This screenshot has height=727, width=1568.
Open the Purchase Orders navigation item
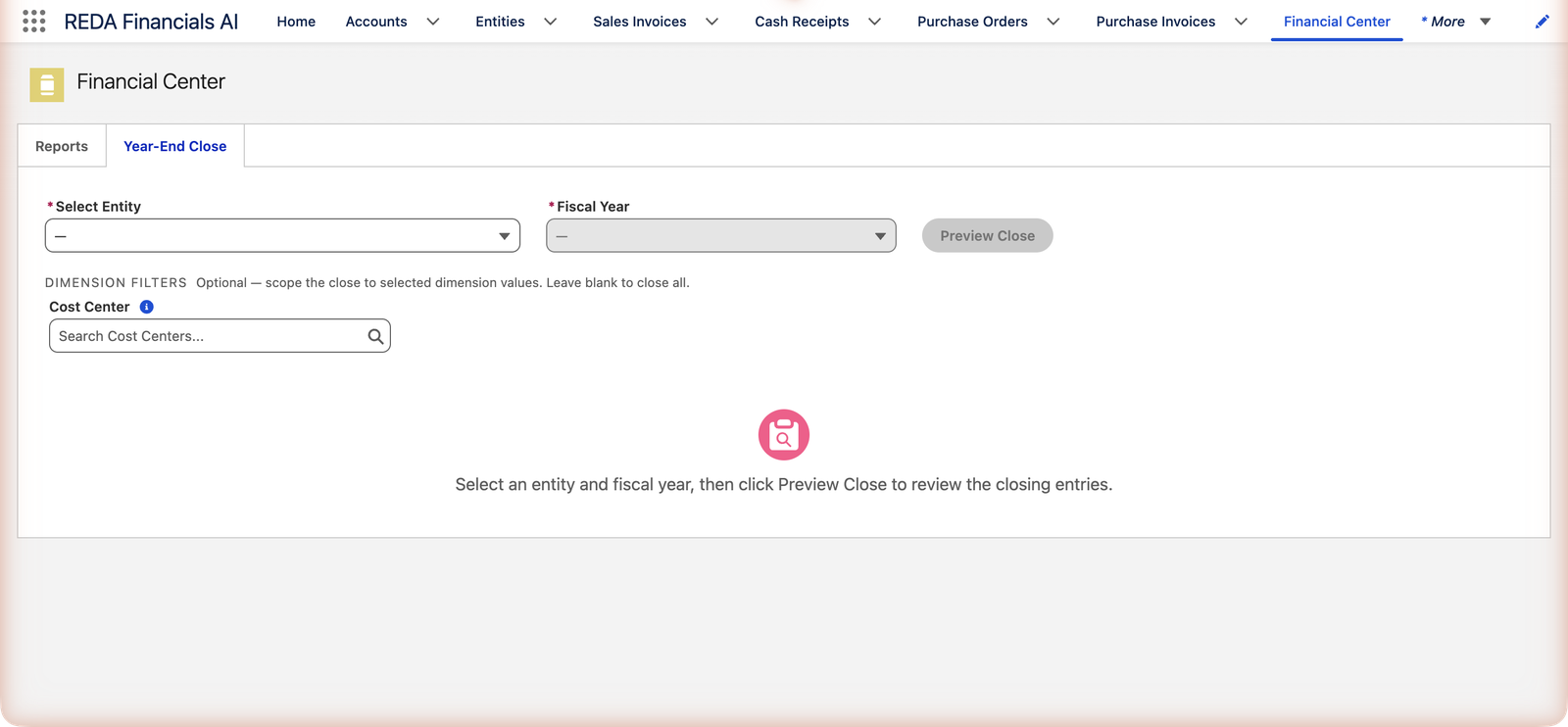point(972,22)
